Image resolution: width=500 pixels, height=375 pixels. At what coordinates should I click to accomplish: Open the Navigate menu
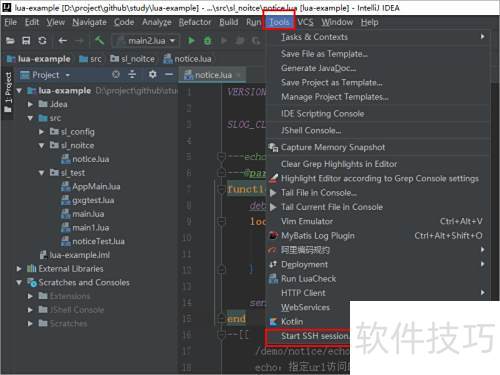[x=89, y=22]
